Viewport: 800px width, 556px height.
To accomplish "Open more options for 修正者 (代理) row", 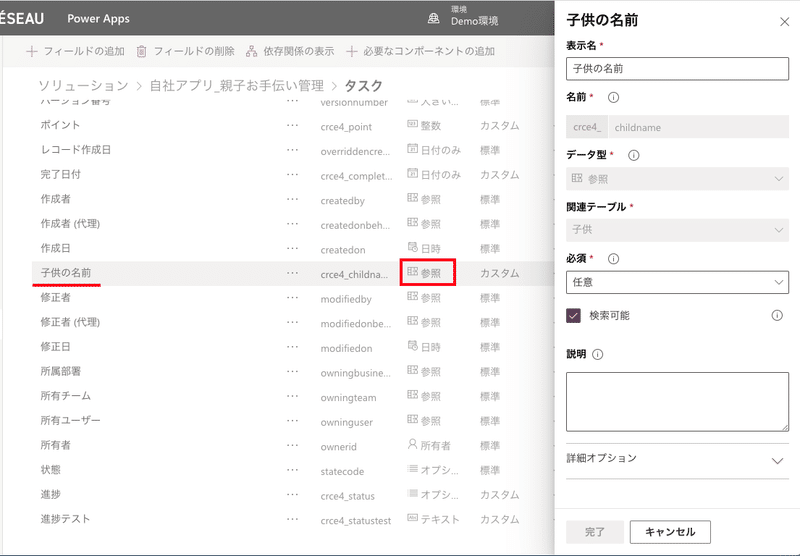I will click(292, 322).
